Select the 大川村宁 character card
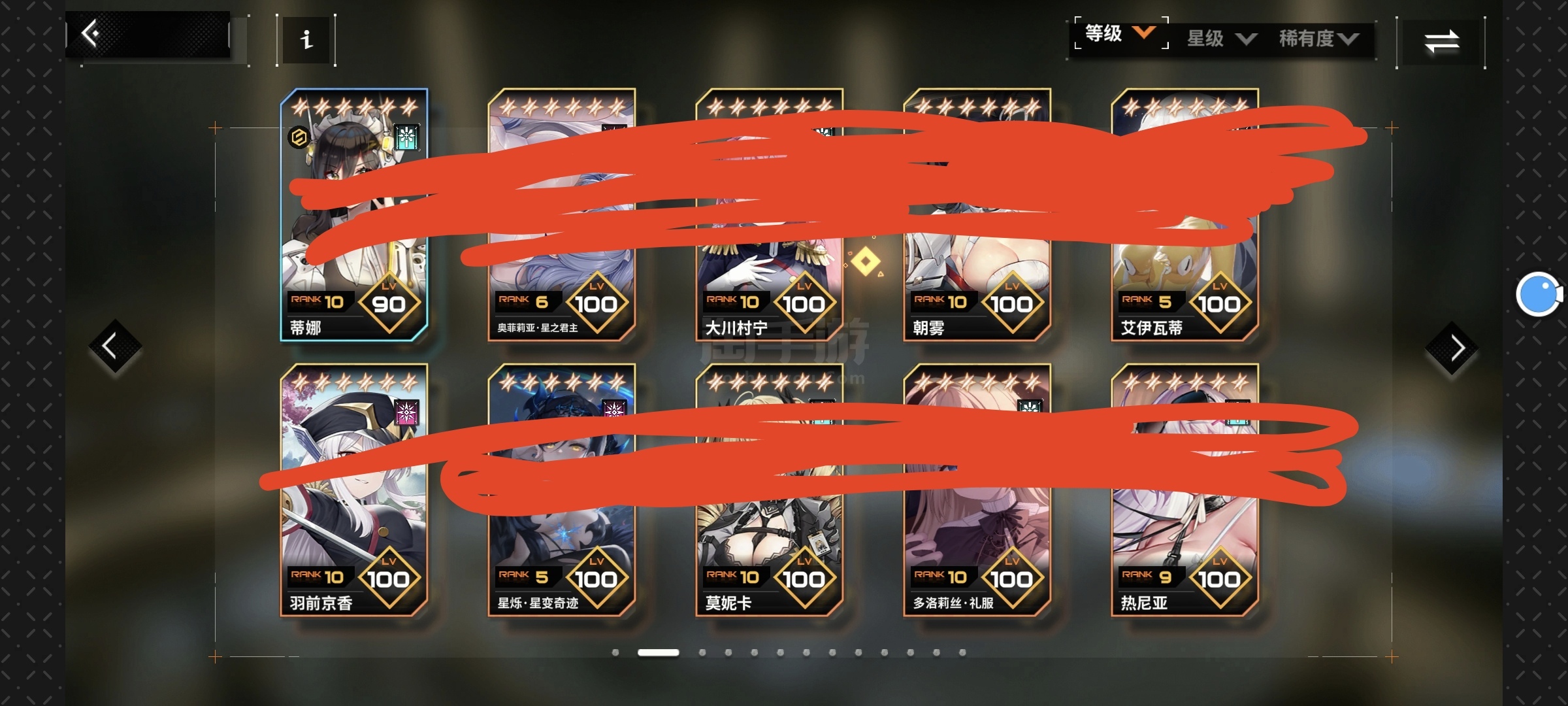The width and height of the screenshot is (1568, 706). [770, 214]
